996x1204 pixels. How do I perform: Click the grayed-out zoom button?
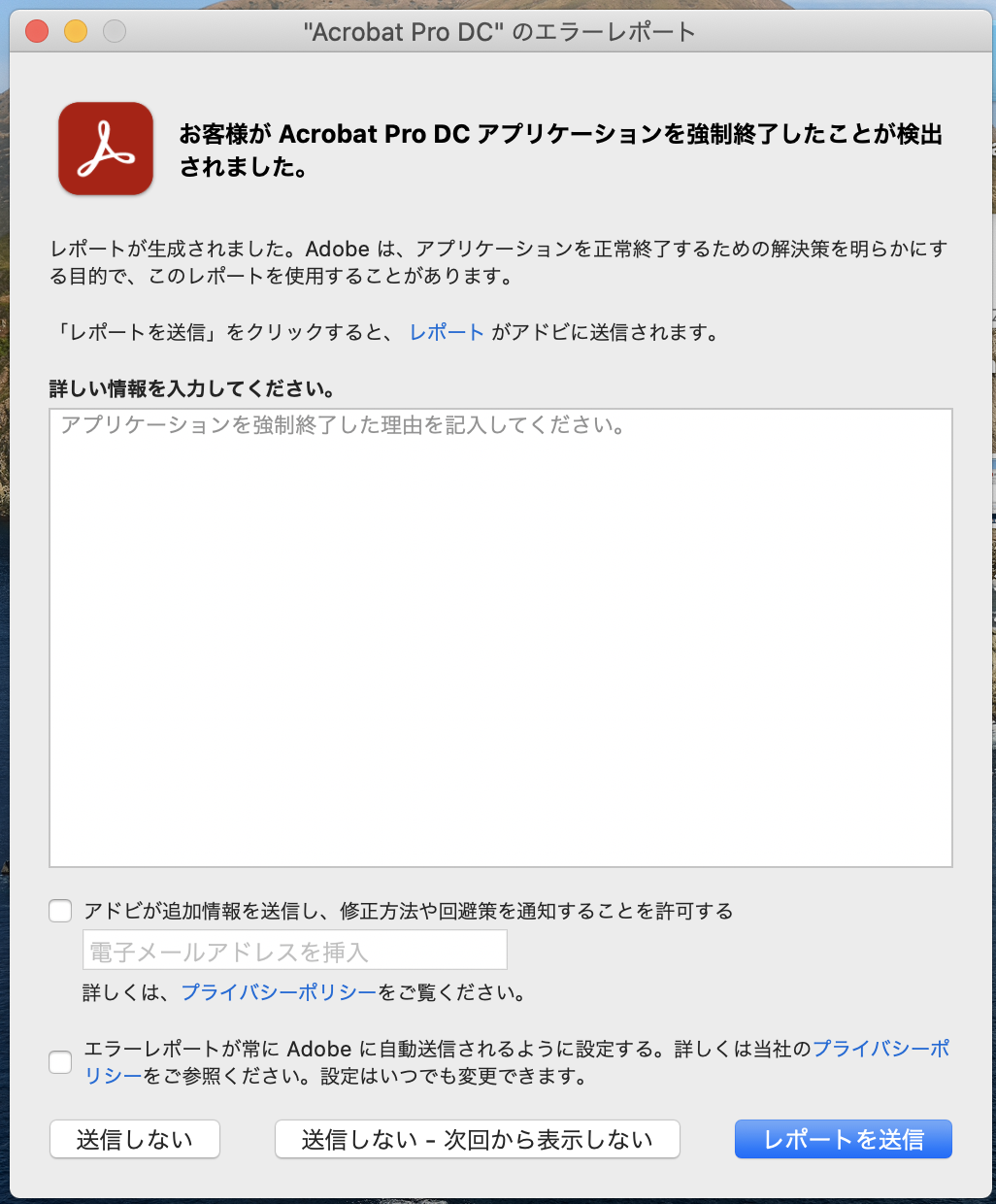click(x=114, y=30)
